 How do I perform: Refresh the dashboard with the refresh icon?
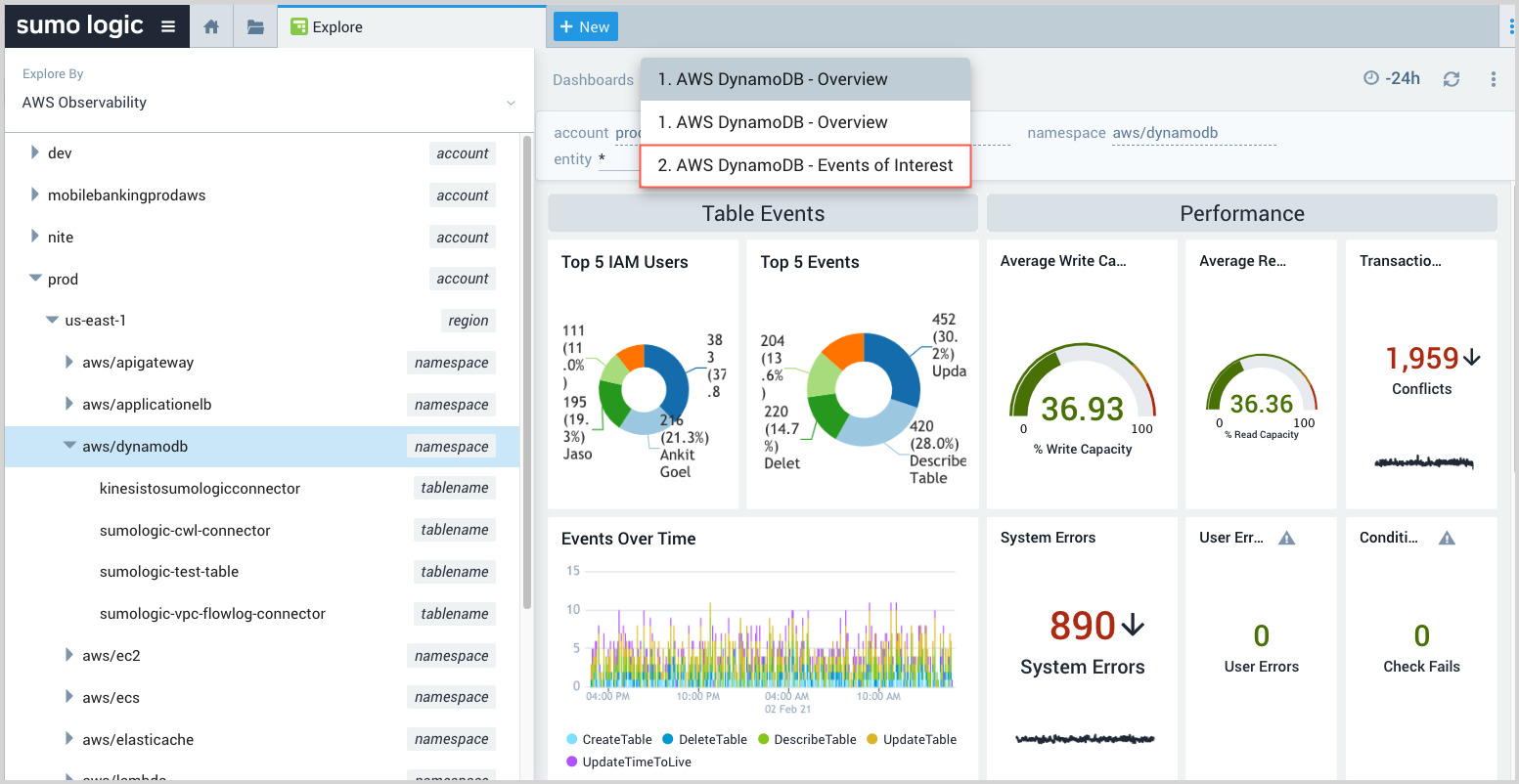click(1452, 79)
